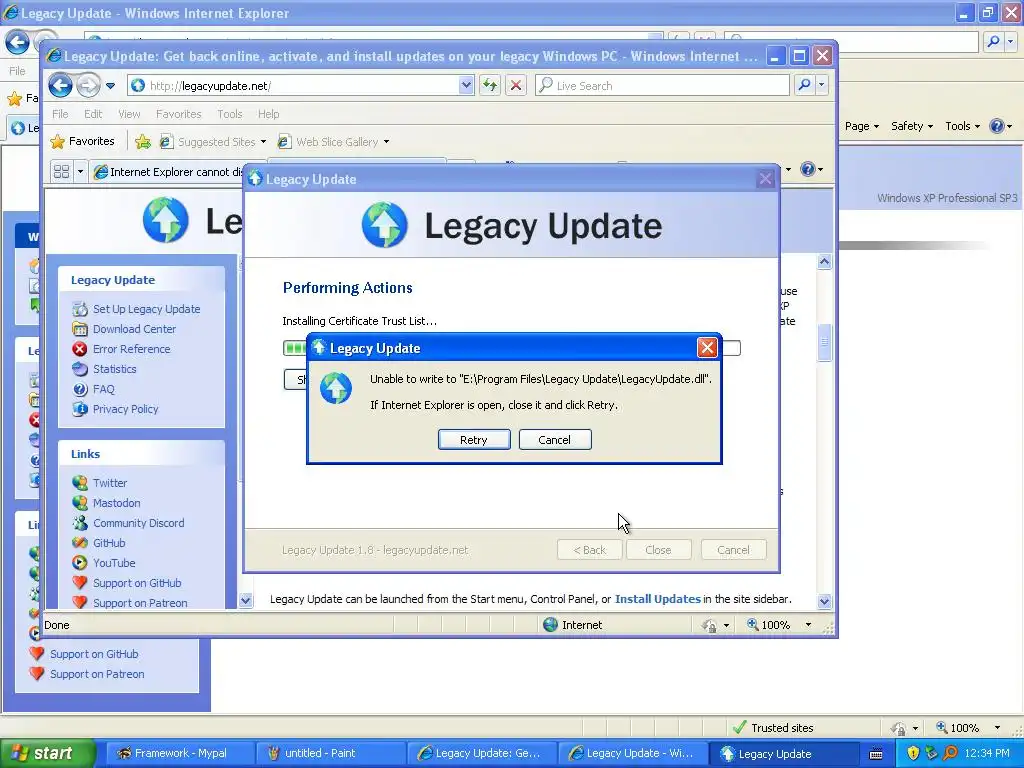
Task: Click the Quick Tabs grid icon
Action: coord(61,172)
